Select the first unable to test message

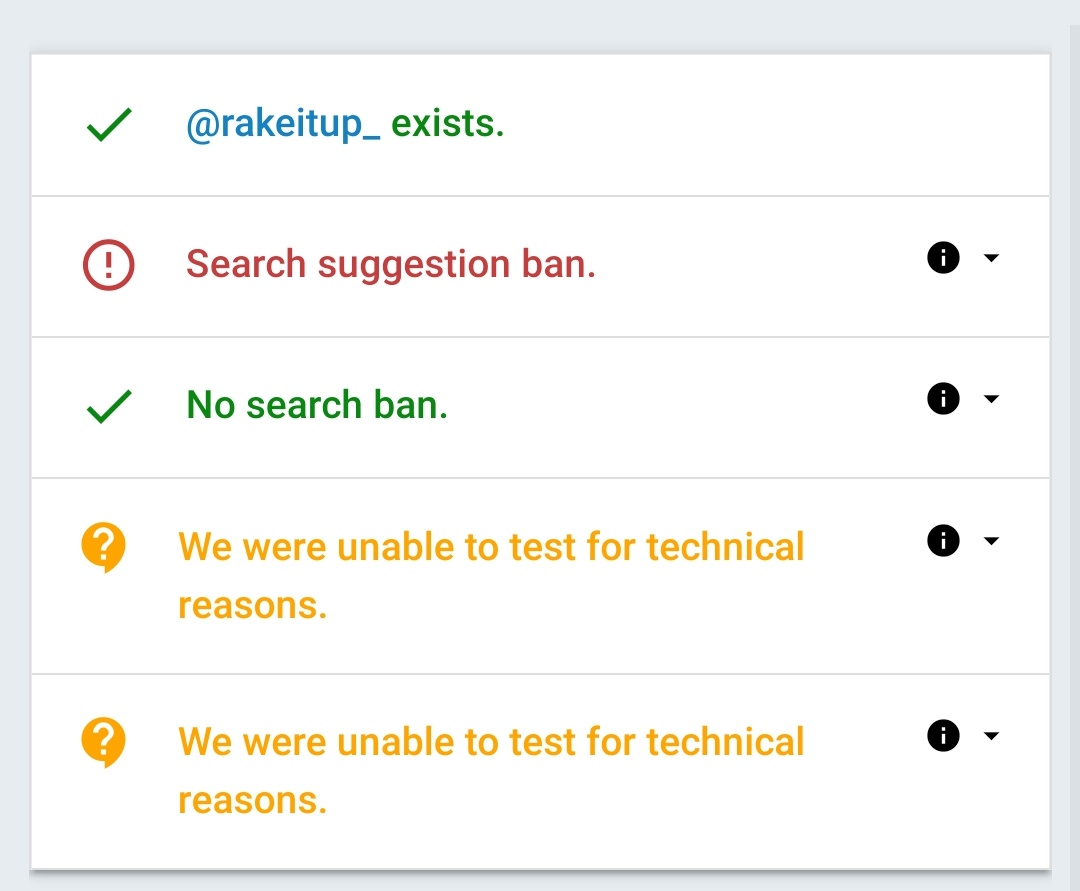click(x=491, y=576)
